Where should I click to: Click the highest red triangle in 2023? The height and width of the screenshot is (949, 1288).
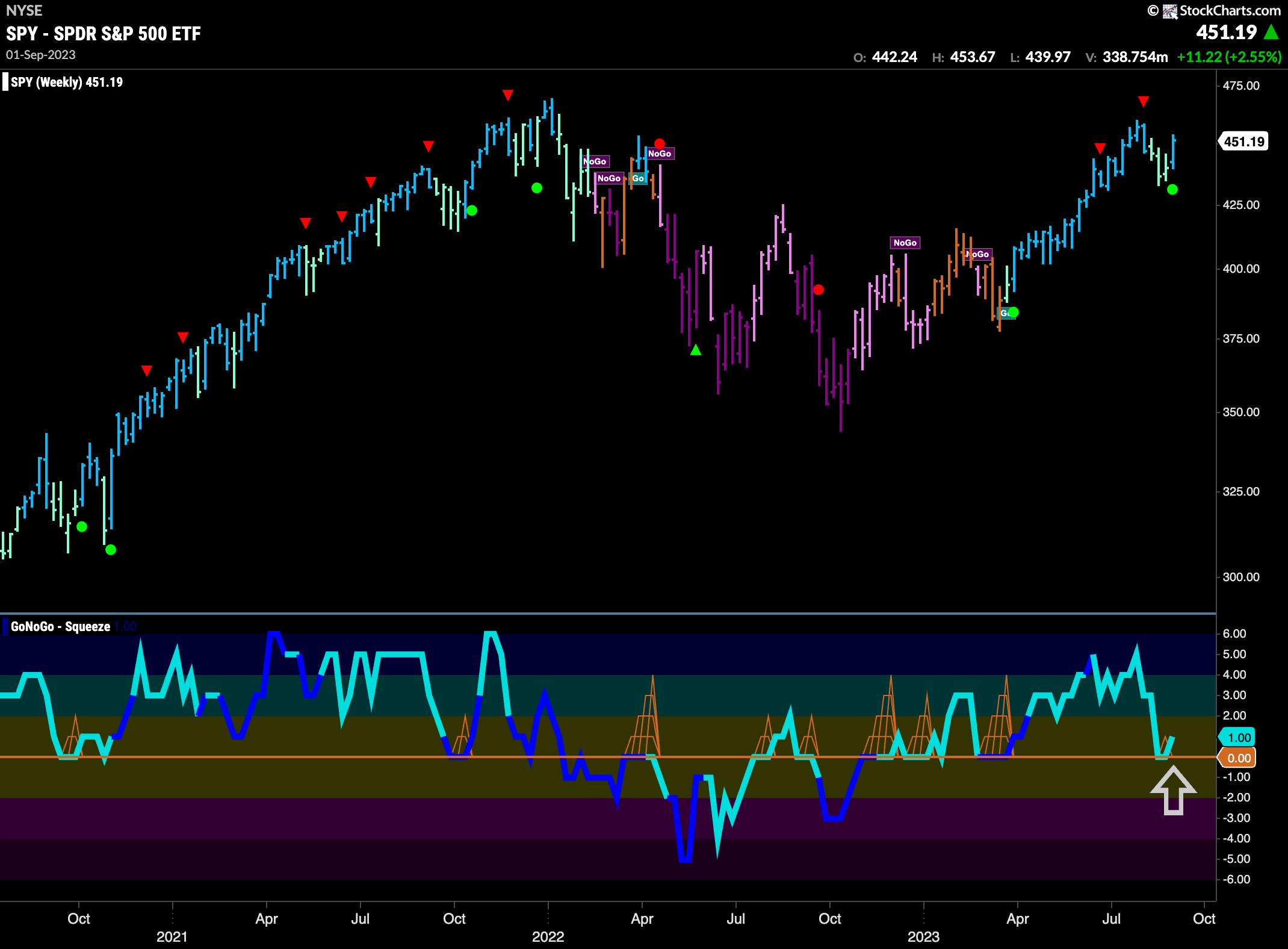(1144, 102)
